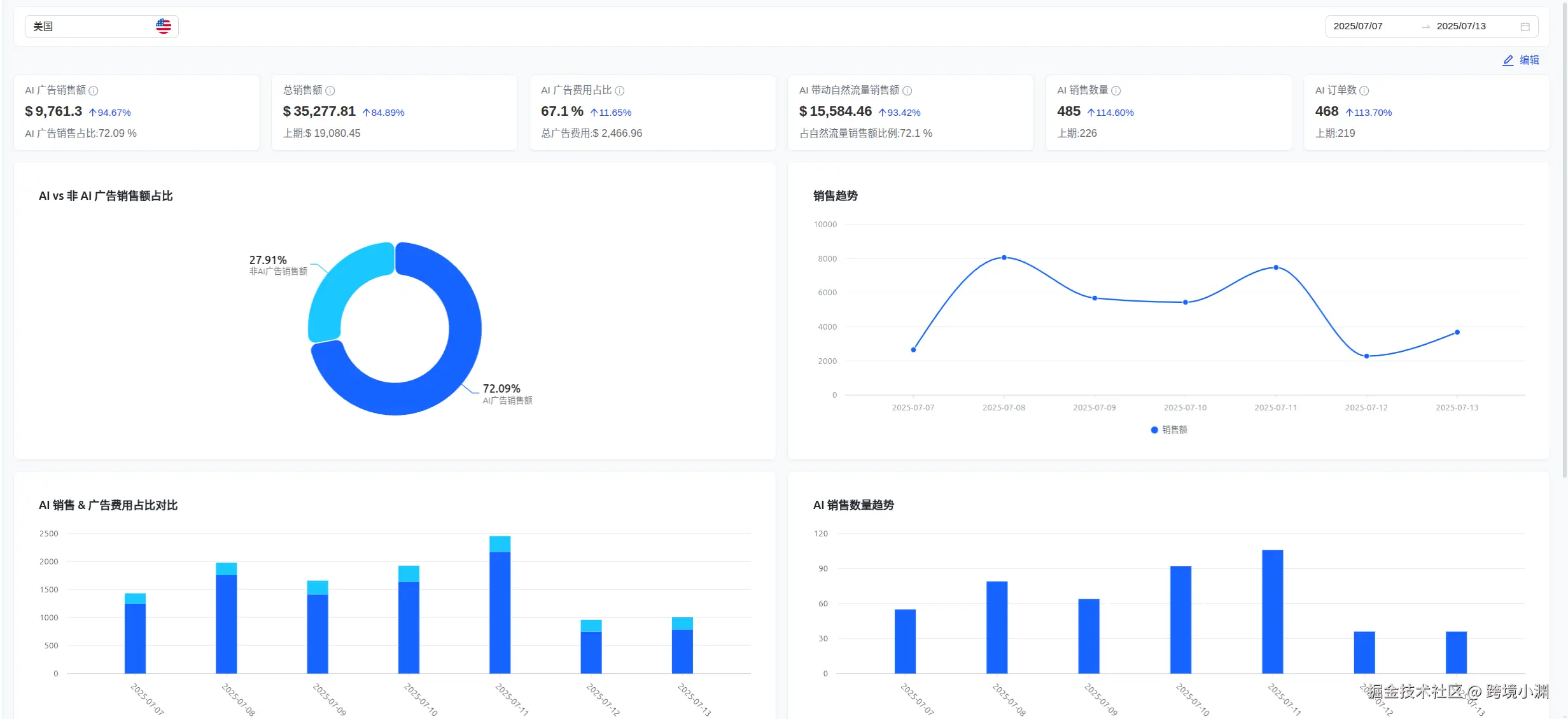Click info icon beside AI 销售数量
1568x719 pixels.
(1116, 91)
